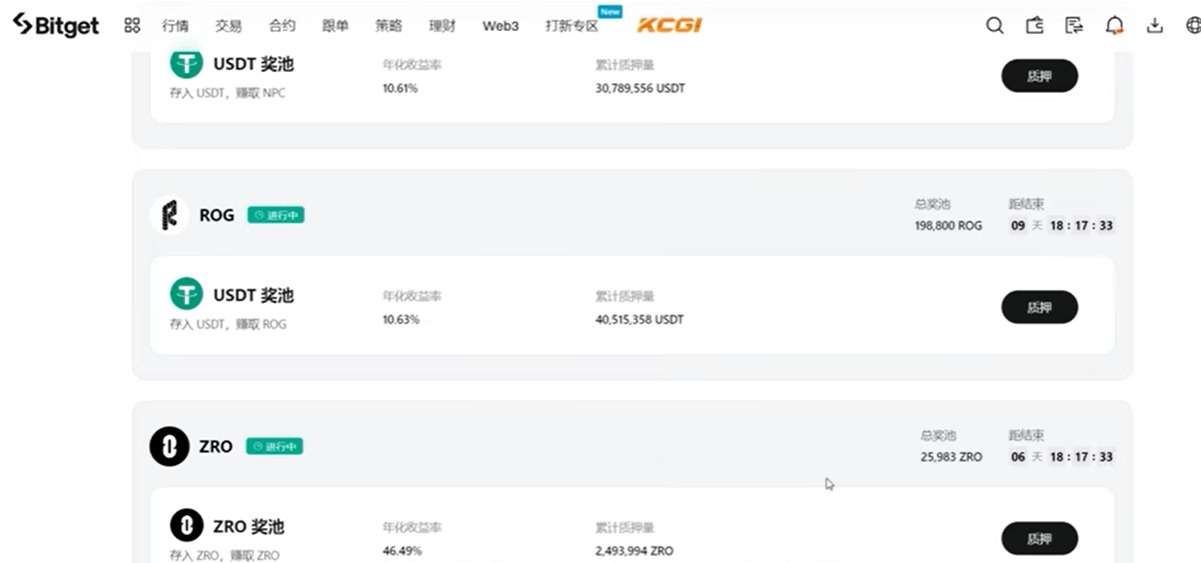Click the download app icon
This screenshot has width=1201, height=563.
coord(1155,26)
